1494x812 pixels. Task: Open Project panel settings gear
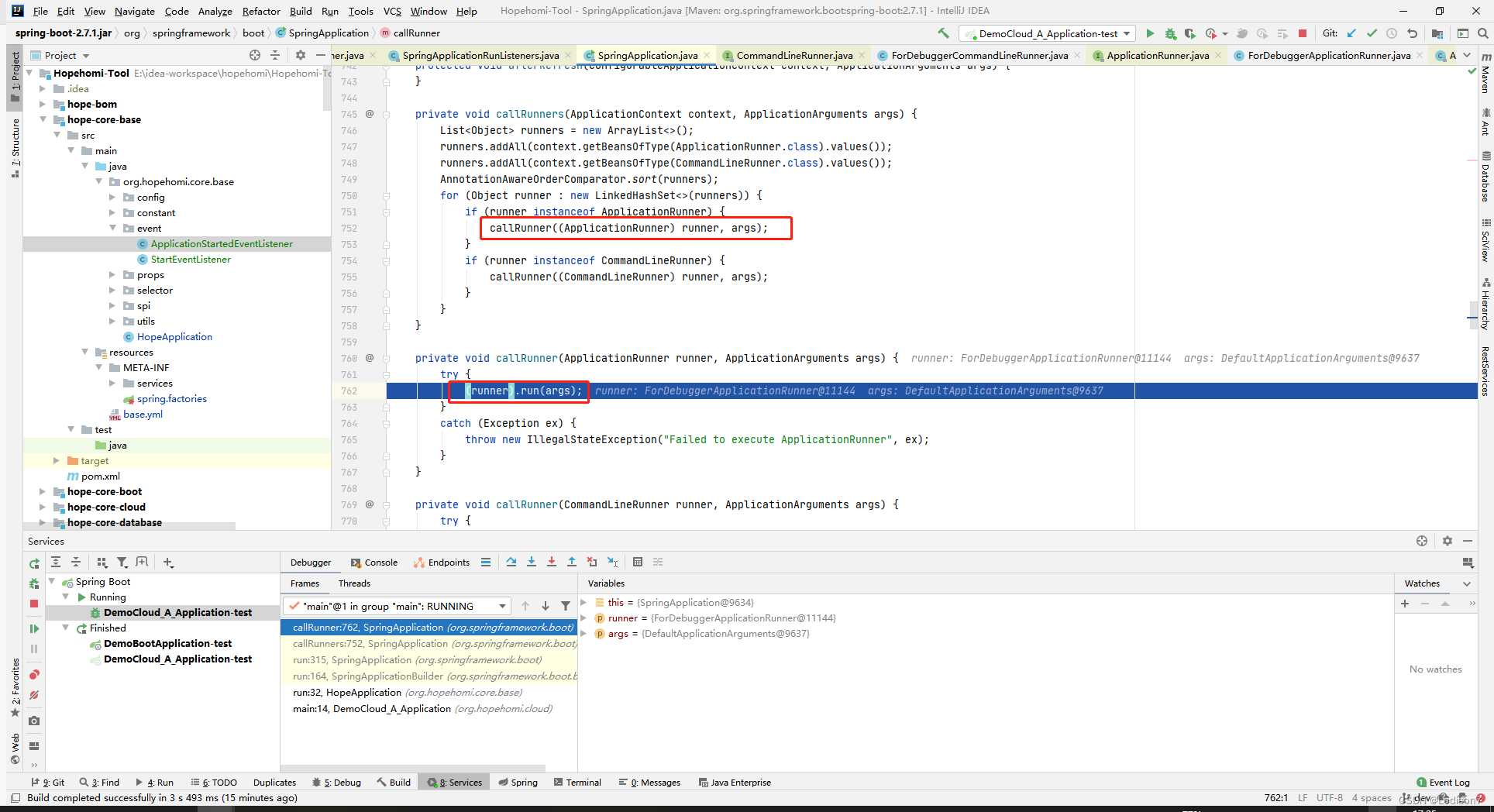[301, 55]
